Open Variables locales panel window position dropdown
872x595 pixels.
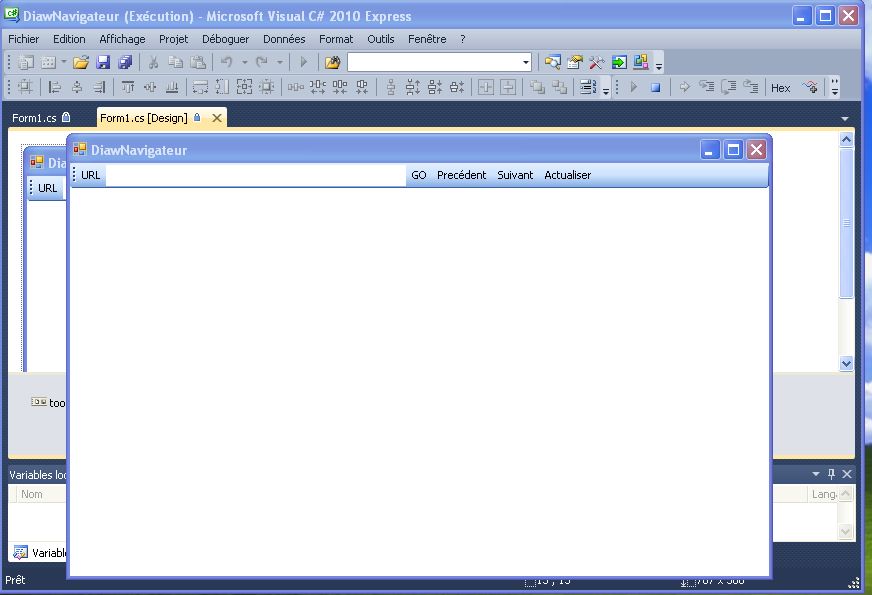coord(816,474)
